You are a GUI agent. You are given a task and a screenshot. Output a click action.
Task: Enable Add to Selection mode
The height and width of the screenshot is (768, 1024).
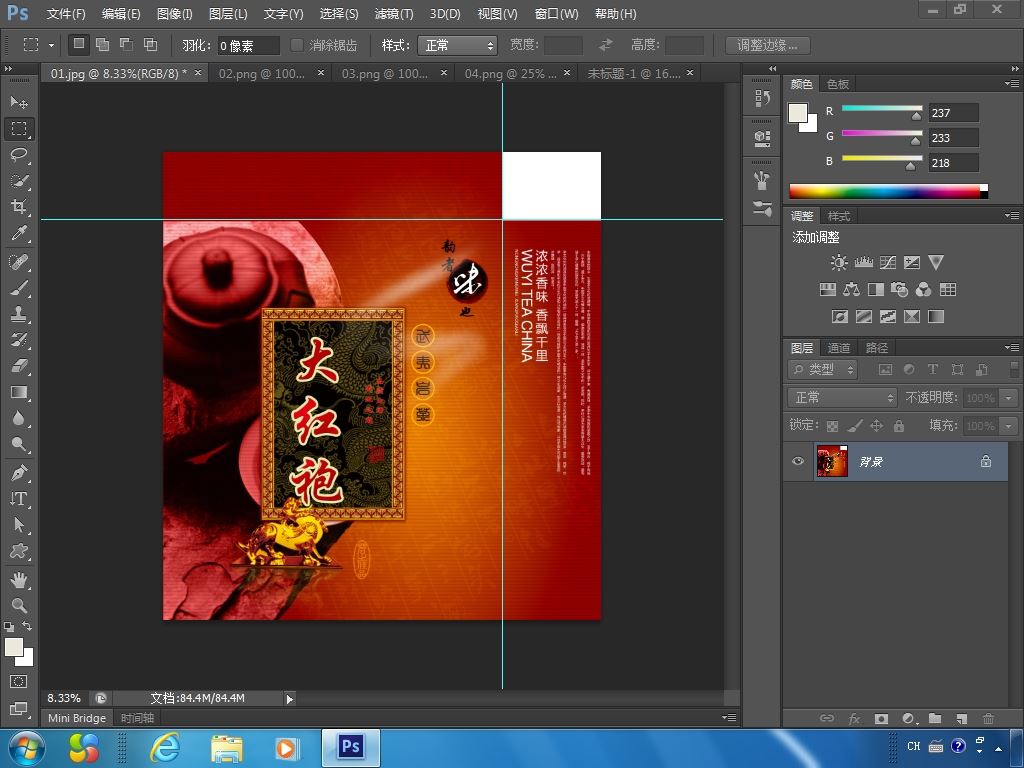pos(103,44)
